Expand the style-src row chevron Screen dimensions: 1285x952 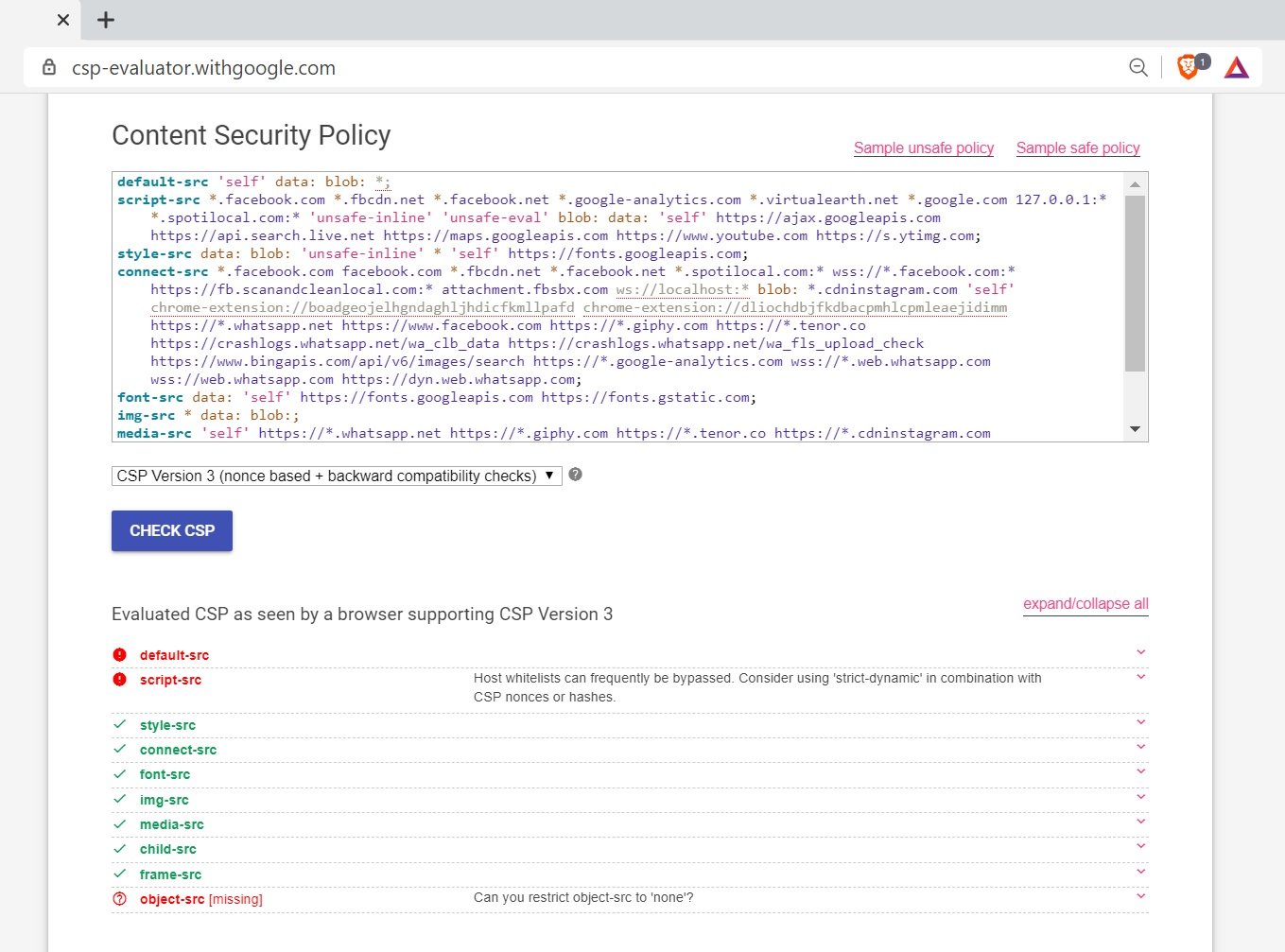point(1141,722)
